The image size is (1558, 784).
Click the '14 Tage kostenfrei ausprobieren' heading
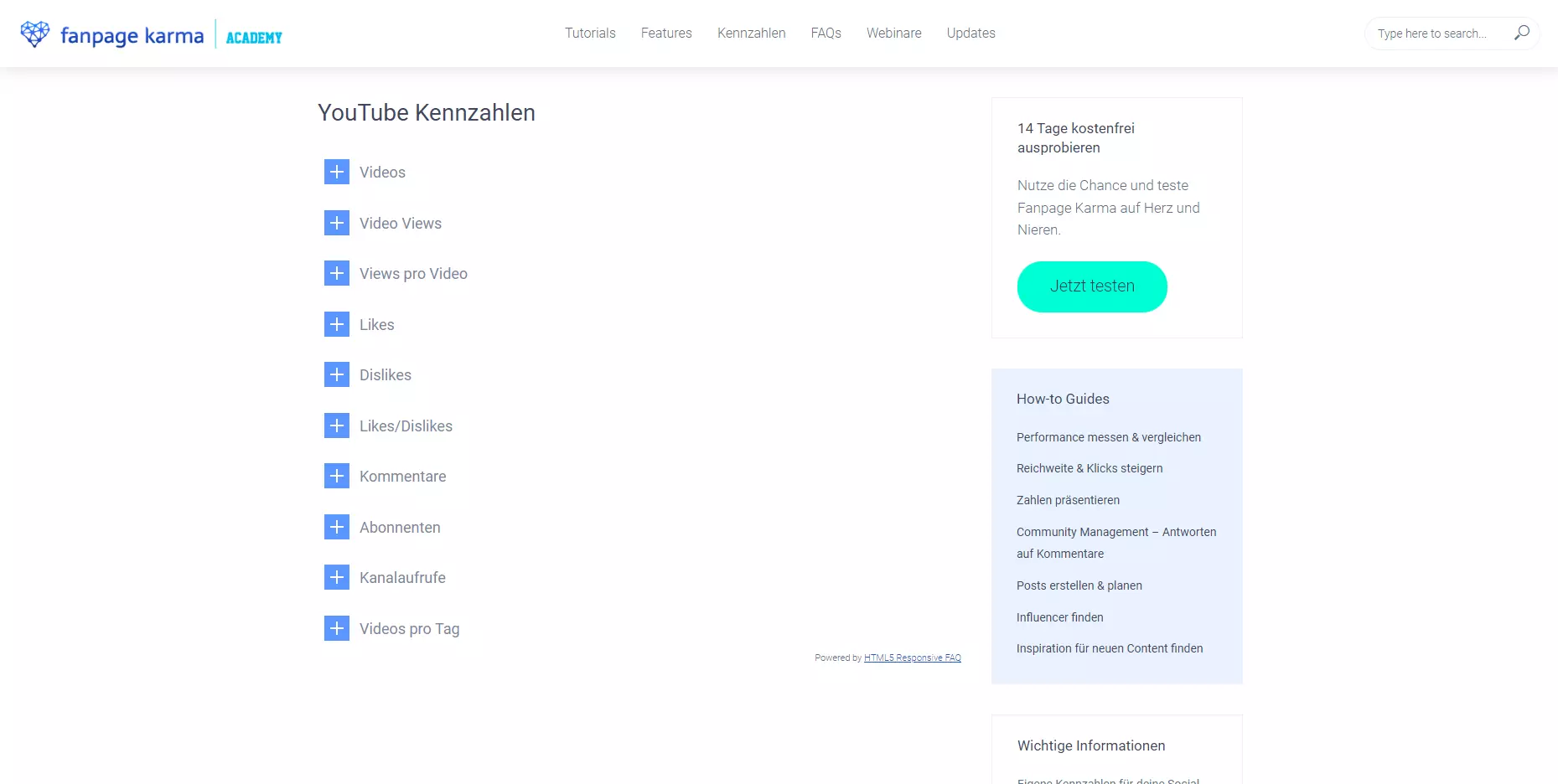[1076, 137]
